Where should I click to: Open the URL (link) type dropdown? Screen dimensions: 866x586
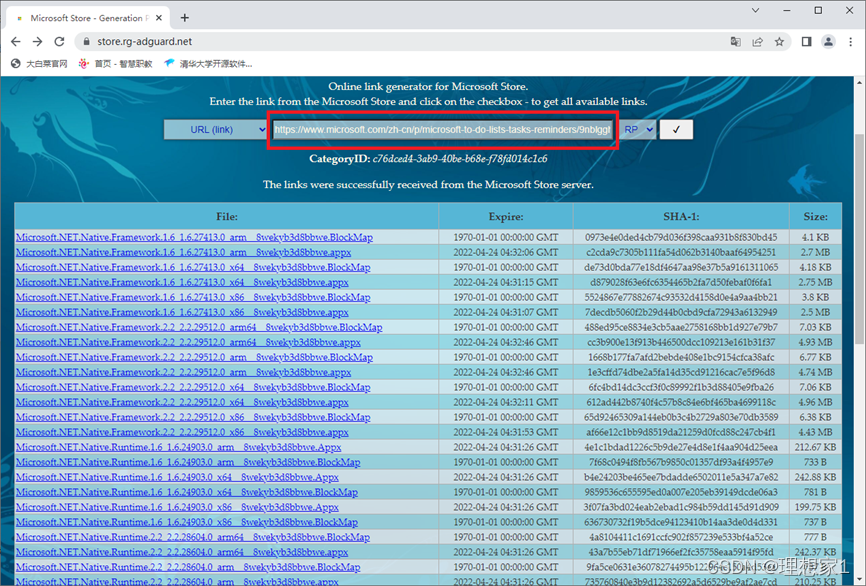215,129
